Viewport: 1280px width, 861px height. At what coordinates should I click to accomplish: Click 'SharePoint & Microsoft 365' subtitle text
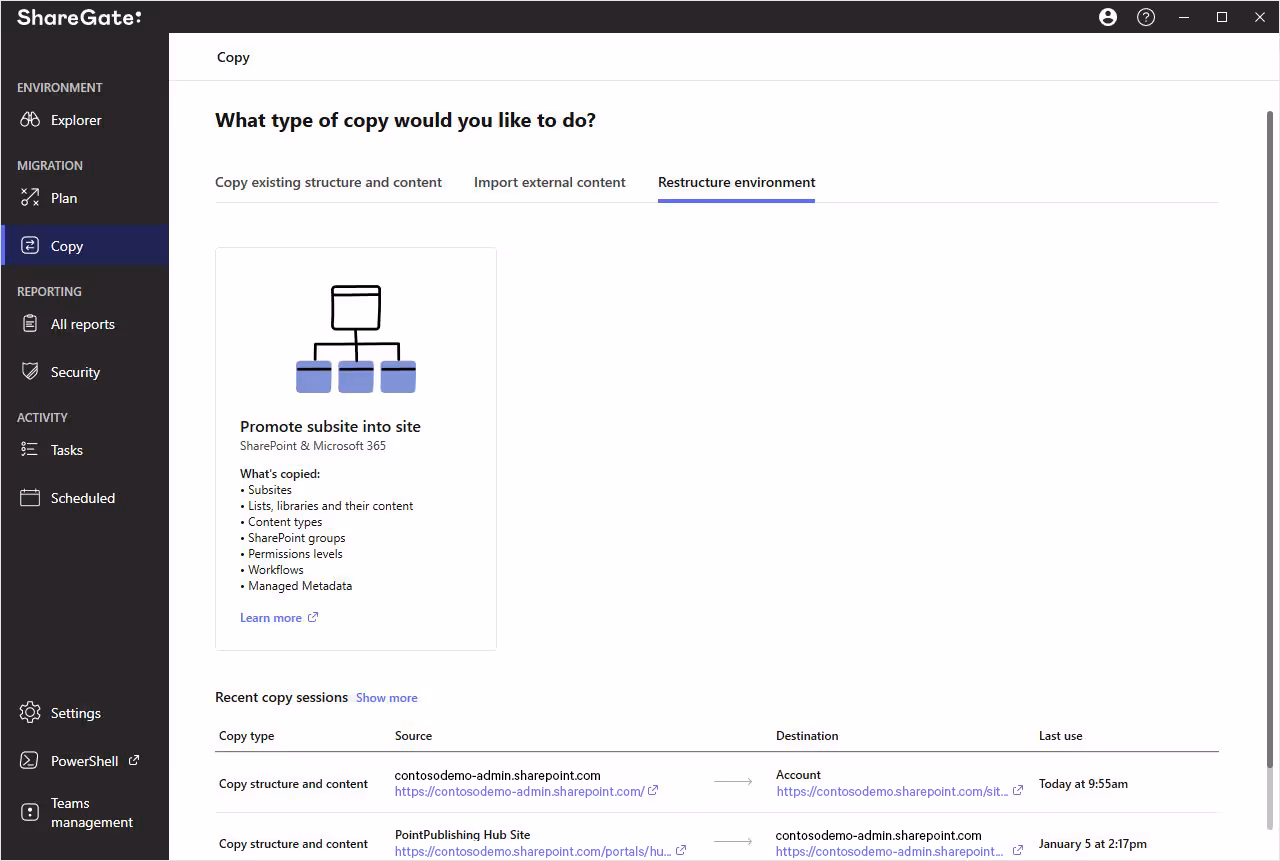pos(313,446)
